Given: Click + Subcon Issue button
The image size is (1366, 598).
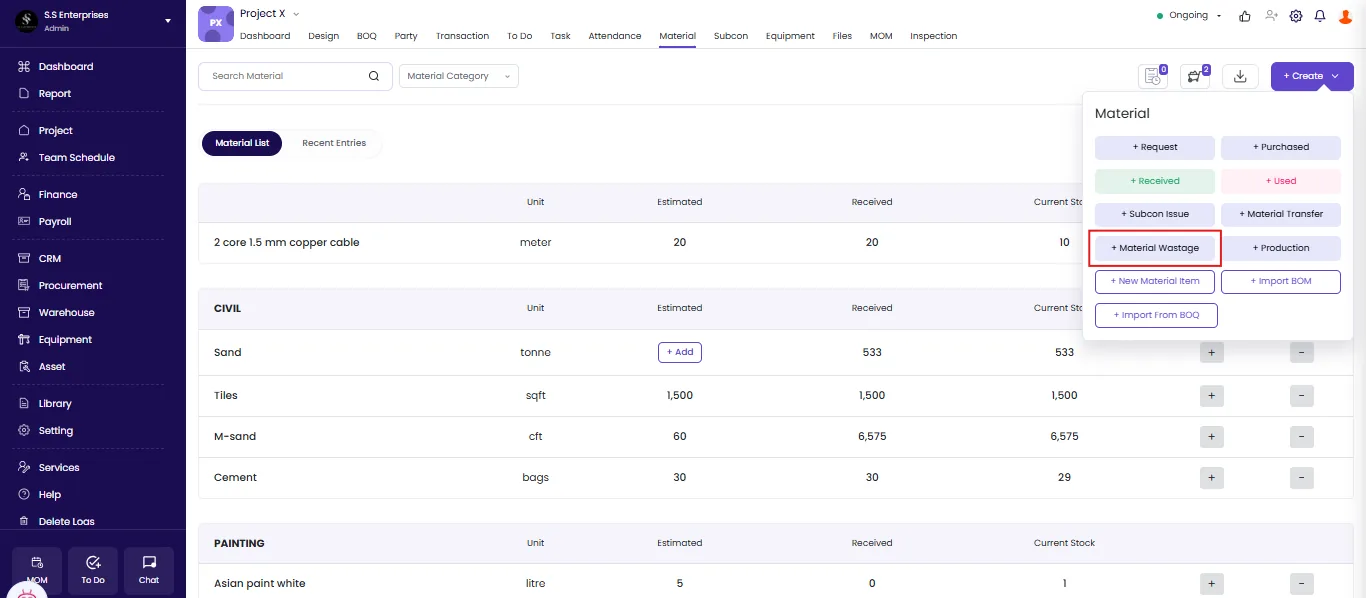Looking at the screenshot, I should coord(1155,215).
